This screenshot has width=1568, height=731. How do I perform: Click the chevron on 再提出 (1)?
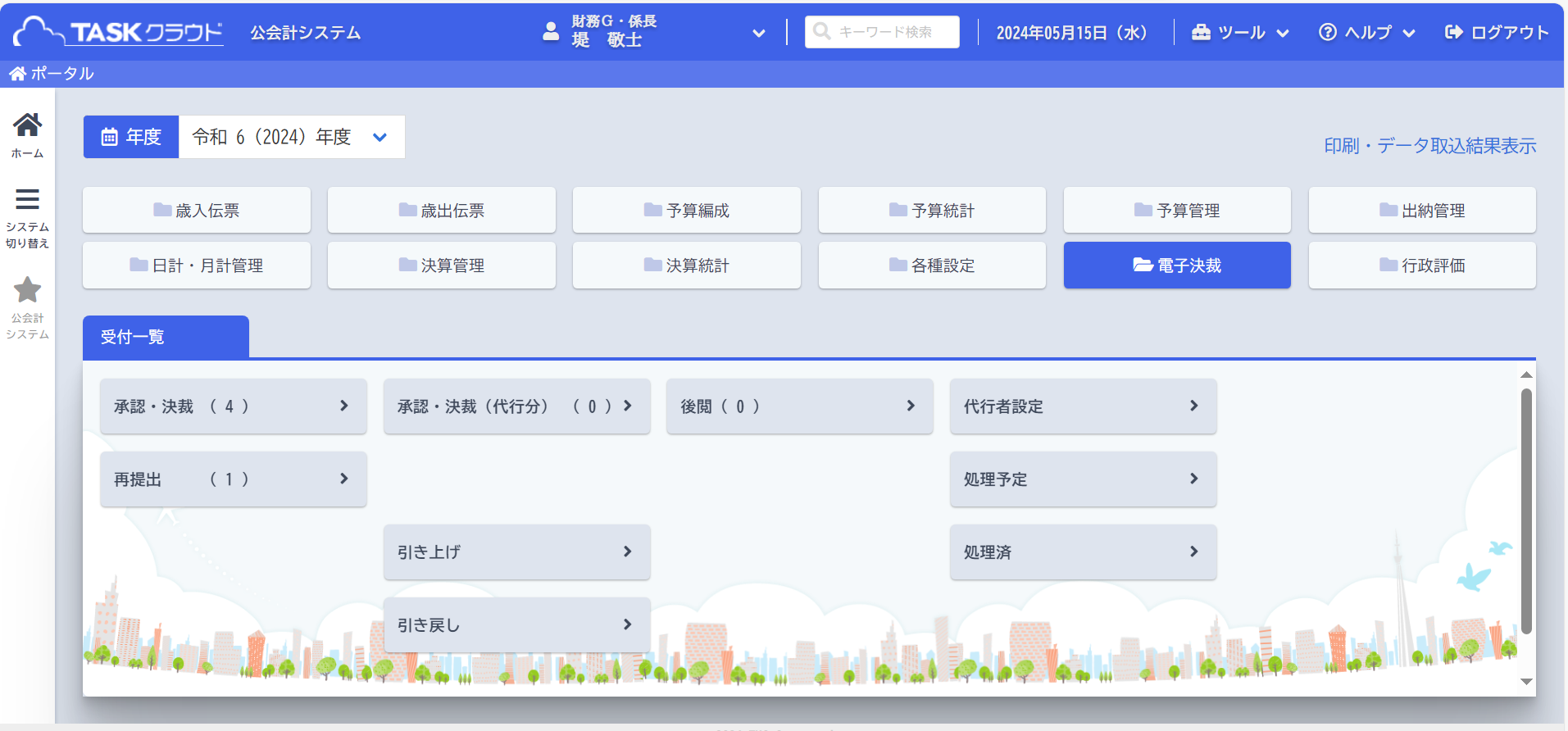(344, 479)
